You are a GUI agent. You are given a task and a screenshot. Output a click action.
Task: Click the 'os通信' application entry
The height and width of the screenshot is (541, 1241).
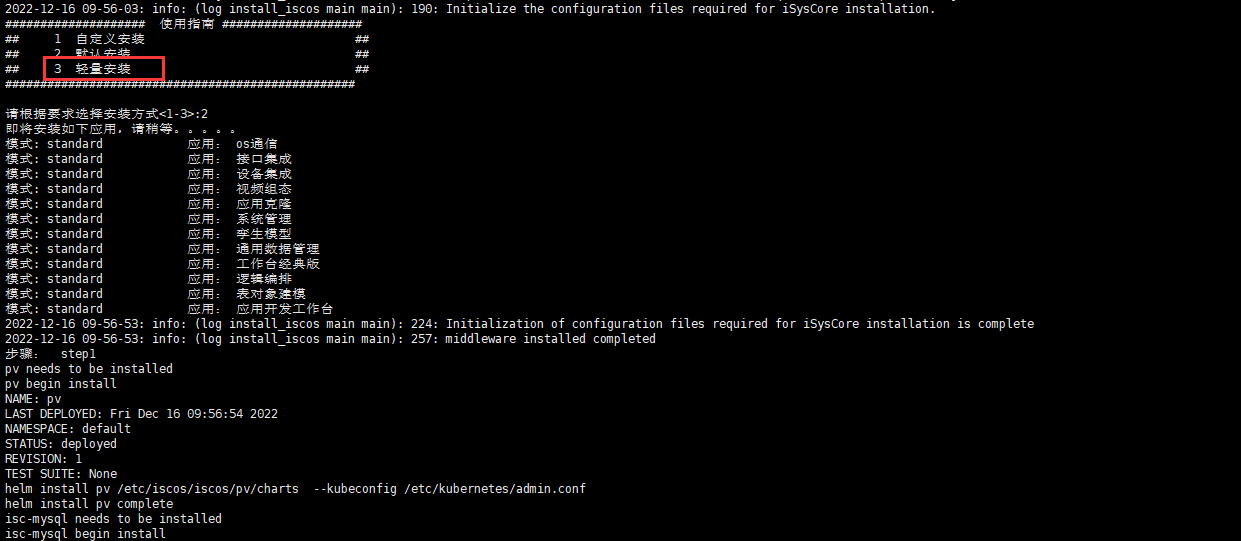click(256, 144)
